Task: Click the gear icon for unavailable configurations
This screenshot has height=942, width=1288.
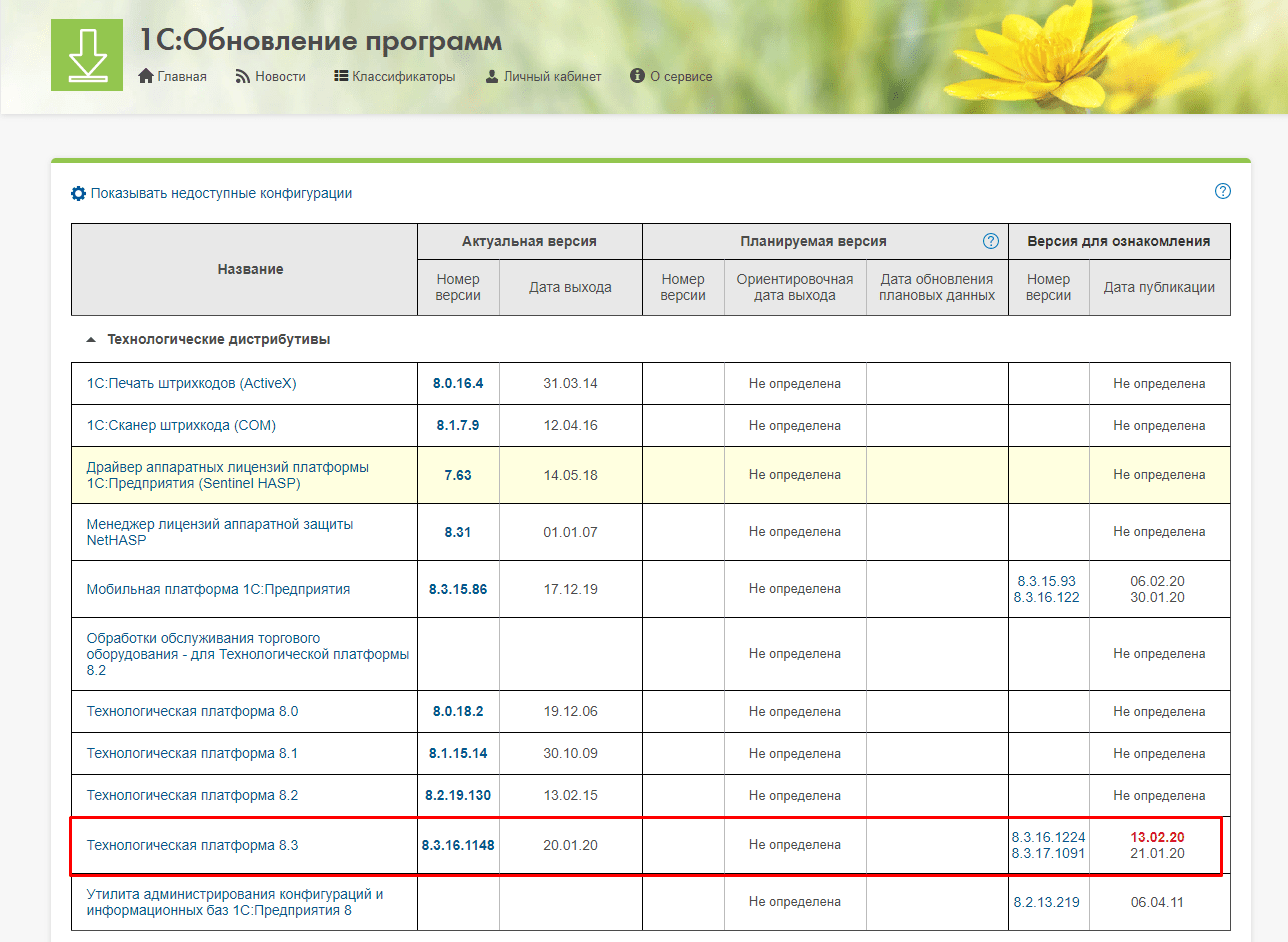Action: pyautogui.click(x=78, y=193)
